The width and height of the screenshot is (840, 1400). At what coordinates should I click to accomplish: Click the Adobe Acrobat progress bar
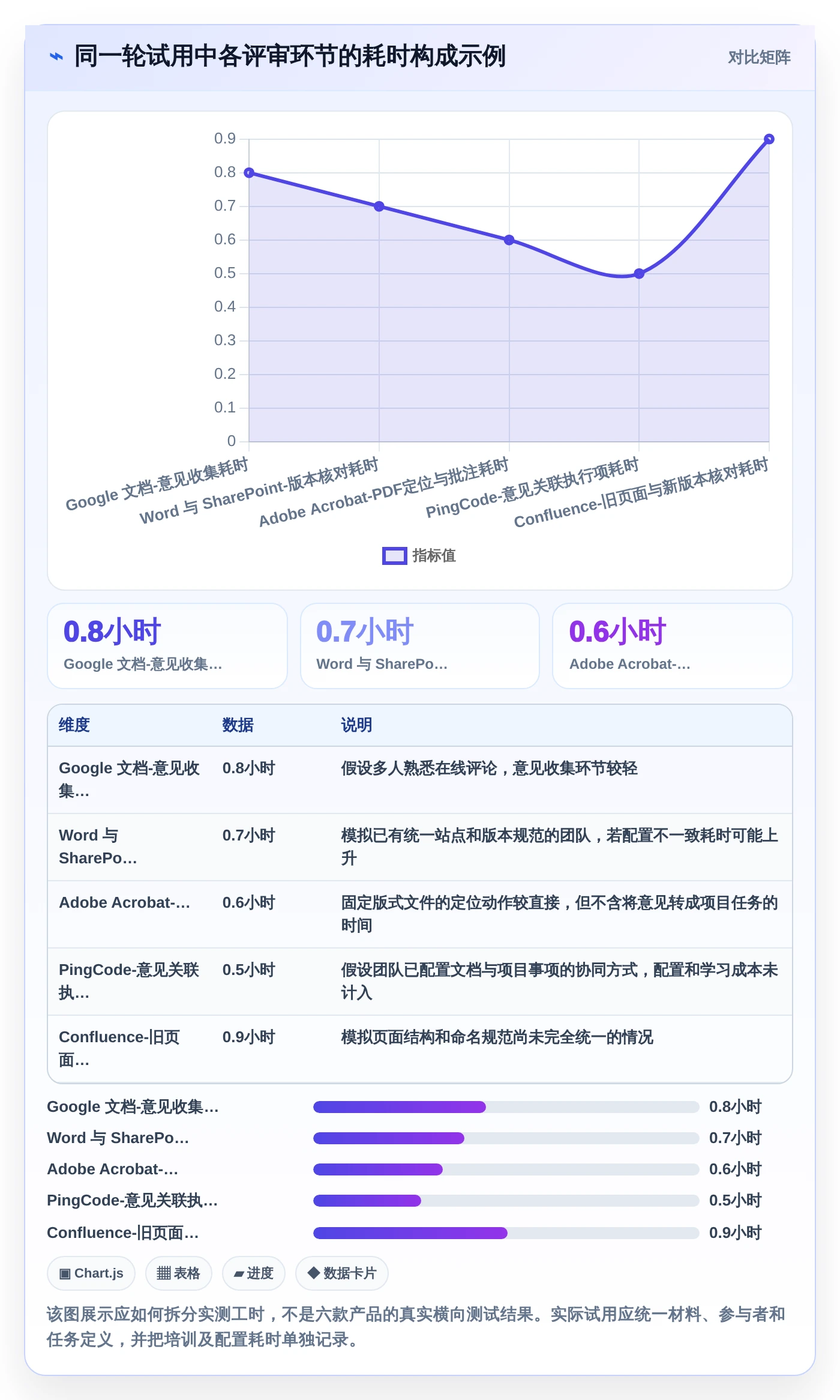(x=506, y=1169)
